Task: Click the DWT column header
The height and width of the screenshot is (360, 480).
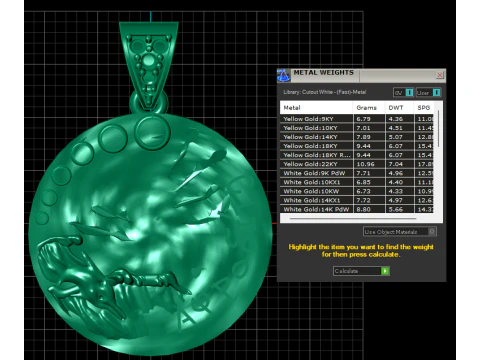Action: pyautogui.click(x=400, y=108)
